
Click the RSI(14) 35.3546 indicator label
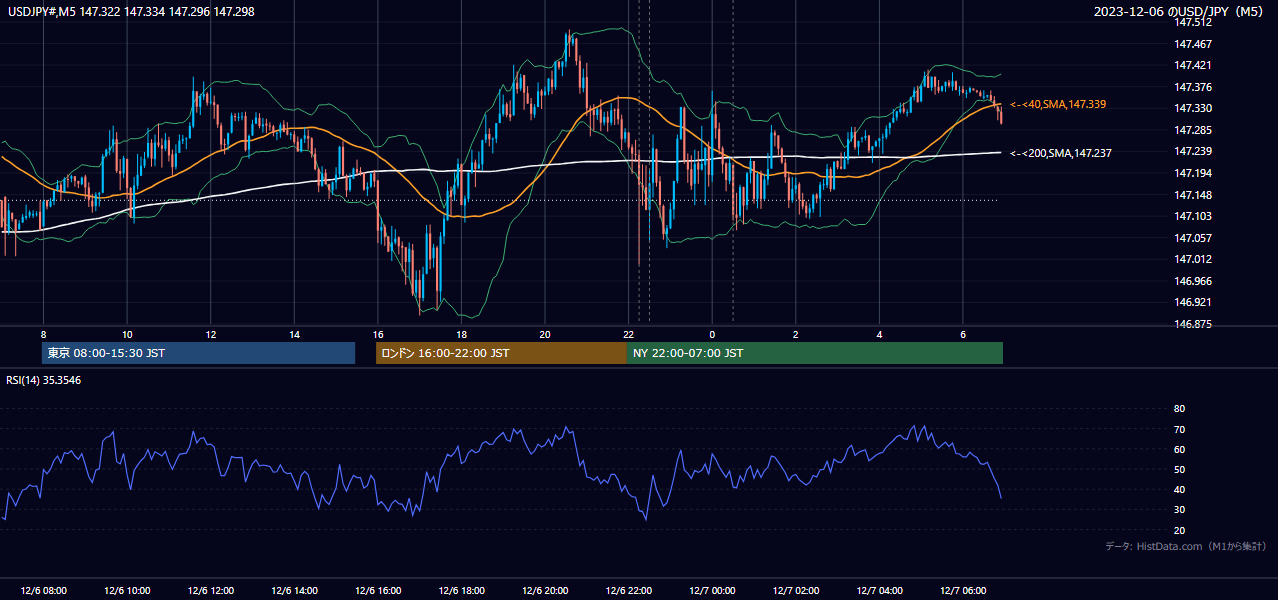click(44, 380)
